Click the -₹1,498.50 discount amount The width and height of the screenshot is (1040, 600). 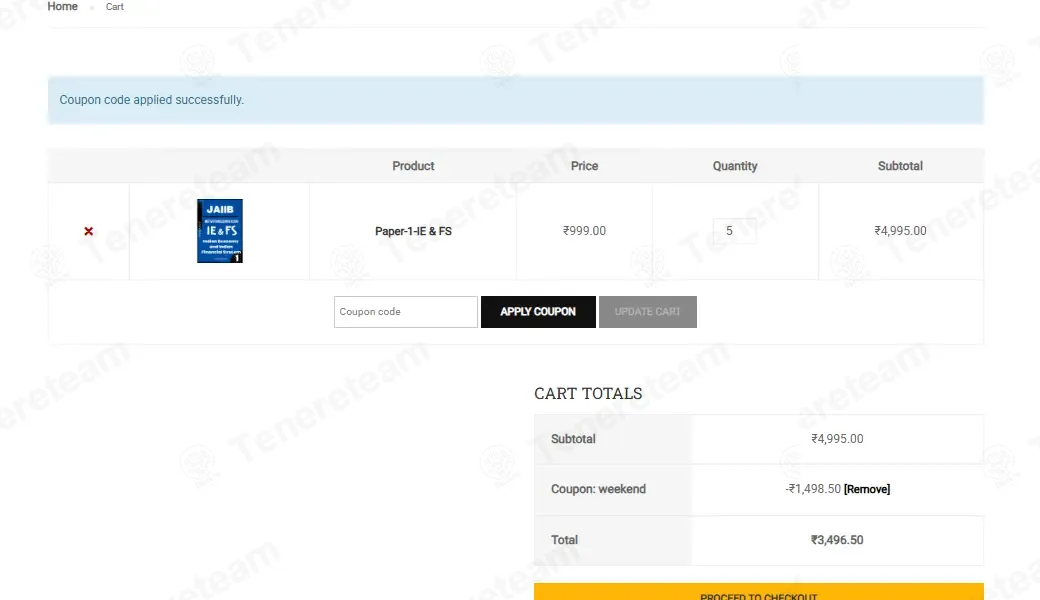pos(813,489)
